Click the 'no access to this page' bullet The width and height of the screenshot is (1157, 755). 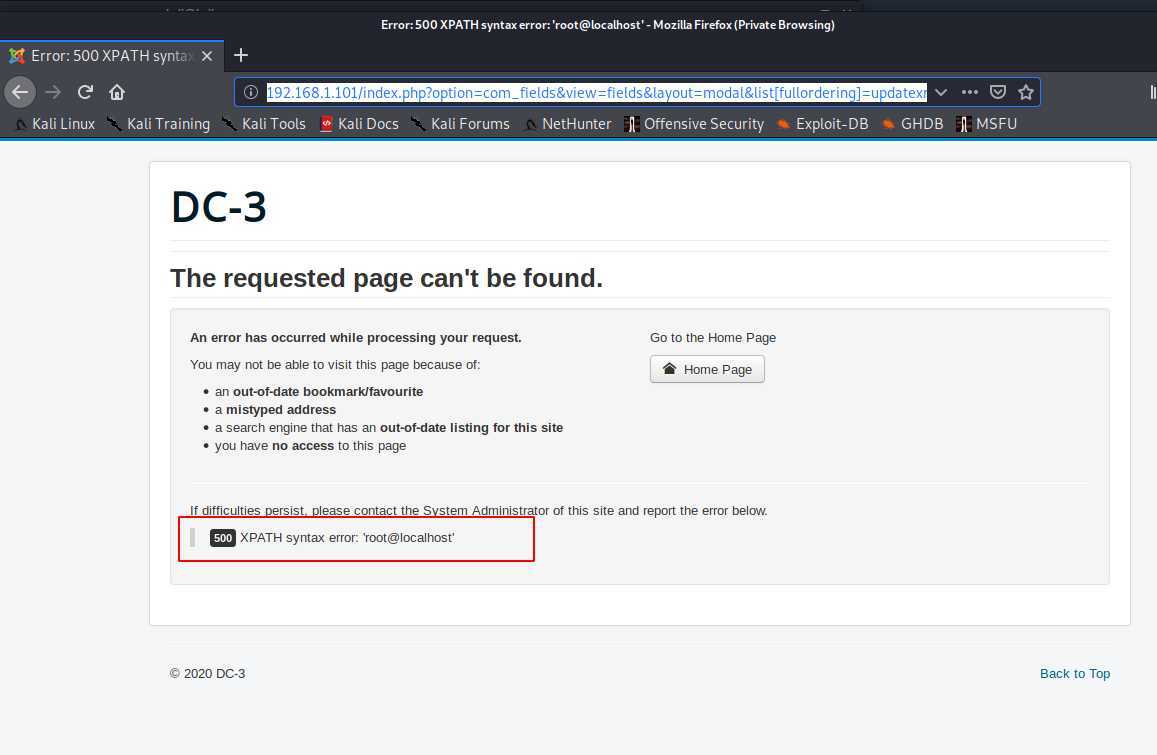[310, 446]
